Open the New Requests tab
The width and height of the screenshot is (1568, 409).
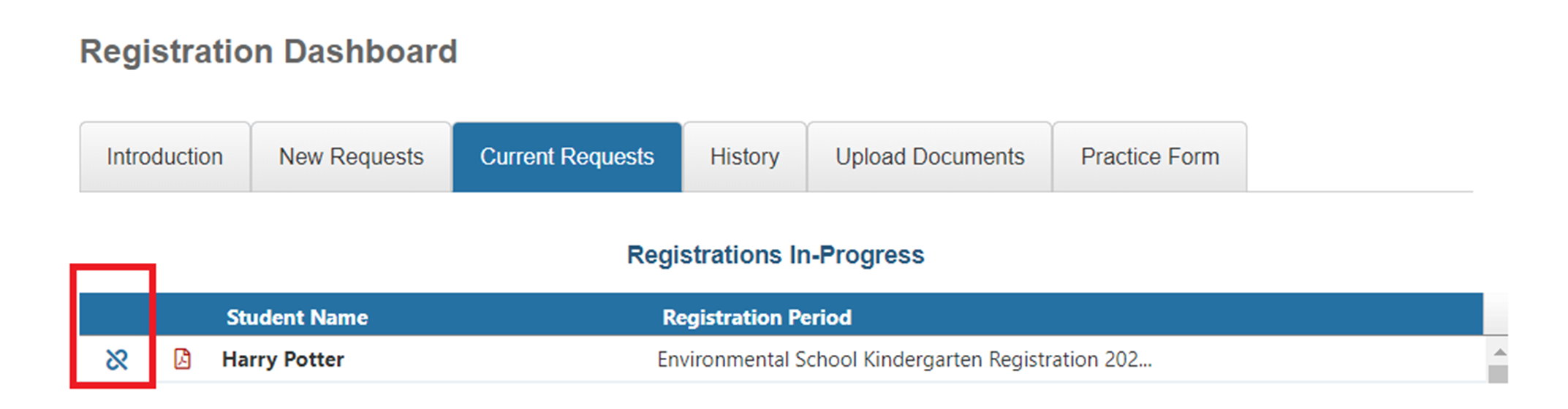(x=351, y=157)
